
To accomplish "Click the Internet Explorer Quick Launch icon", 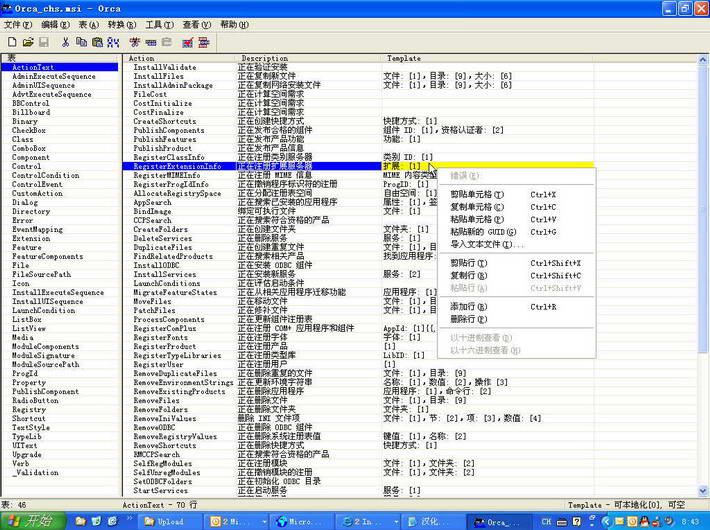I will point(113,521).
